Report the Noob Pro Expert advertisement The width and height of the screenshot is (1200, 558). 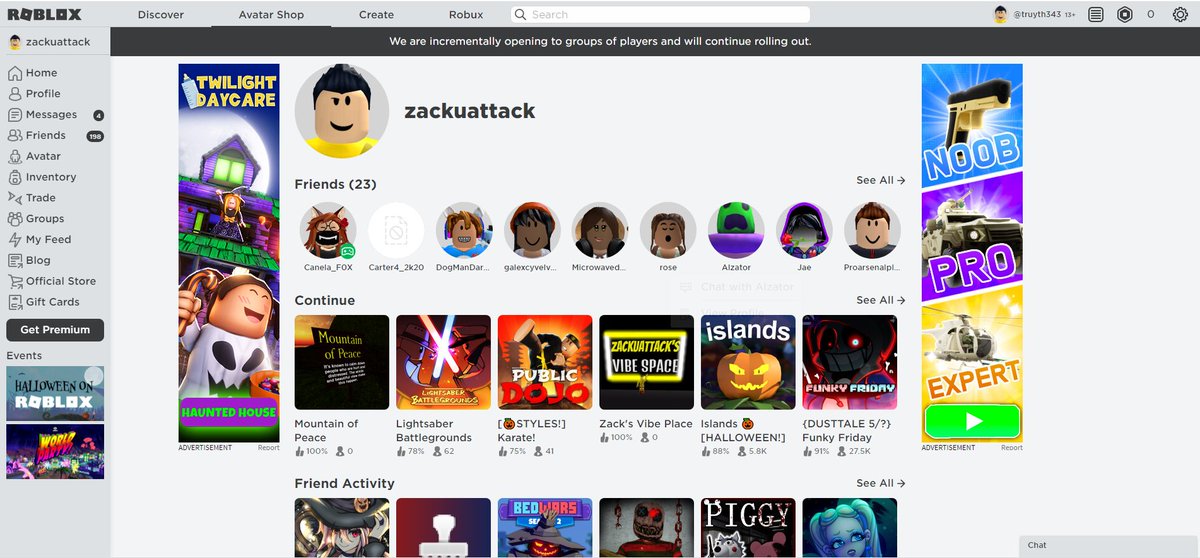(1012, 448)
